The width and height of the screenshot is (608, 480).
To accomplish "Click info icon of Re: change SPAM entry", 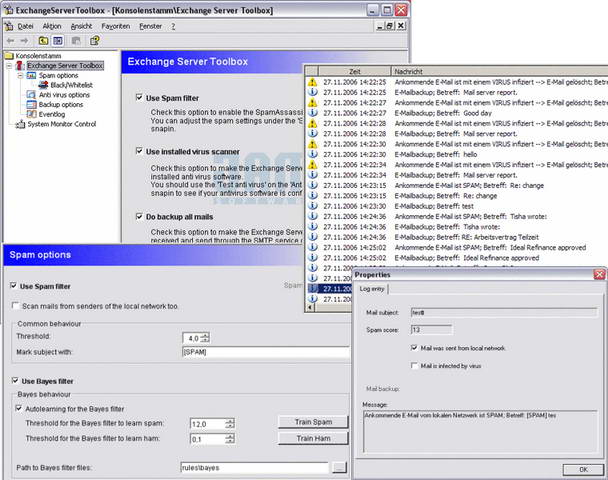I will tap(313, 185).
